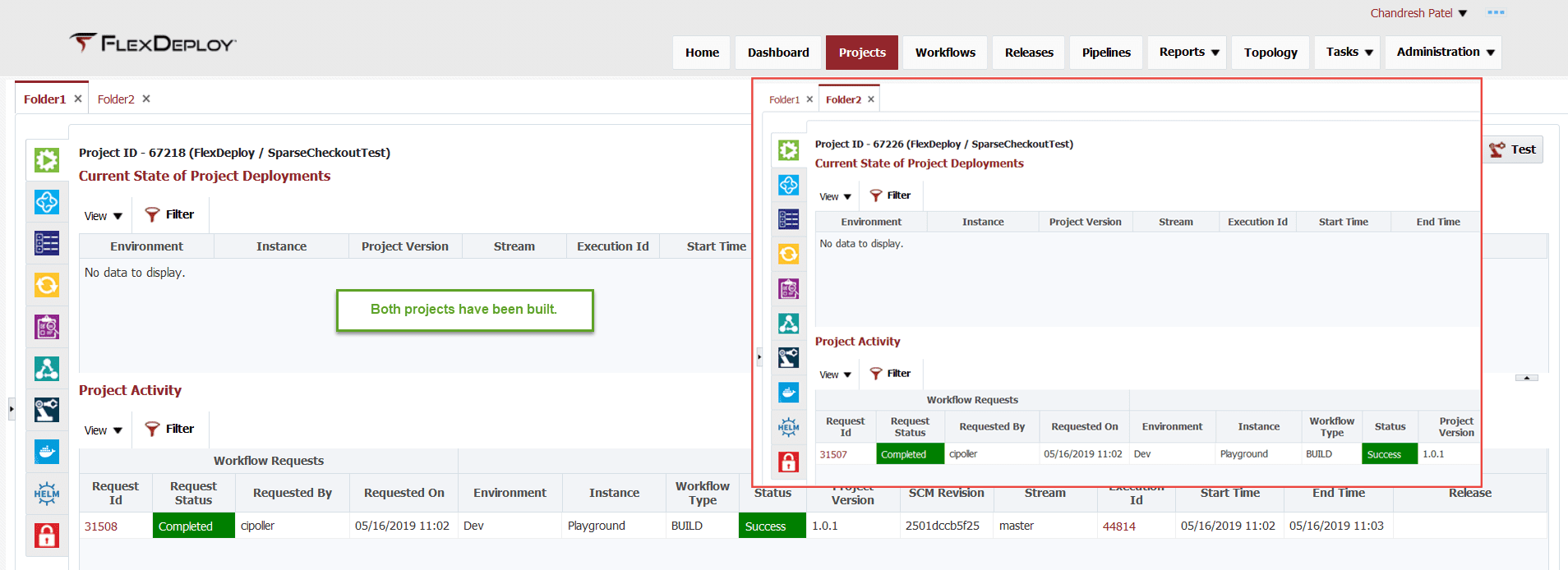The height and width of the screenshot is (570, 1568).
Task: Click teal connected-nodes icon in project 67218 sidebar
Action: [x=47, y=369]
